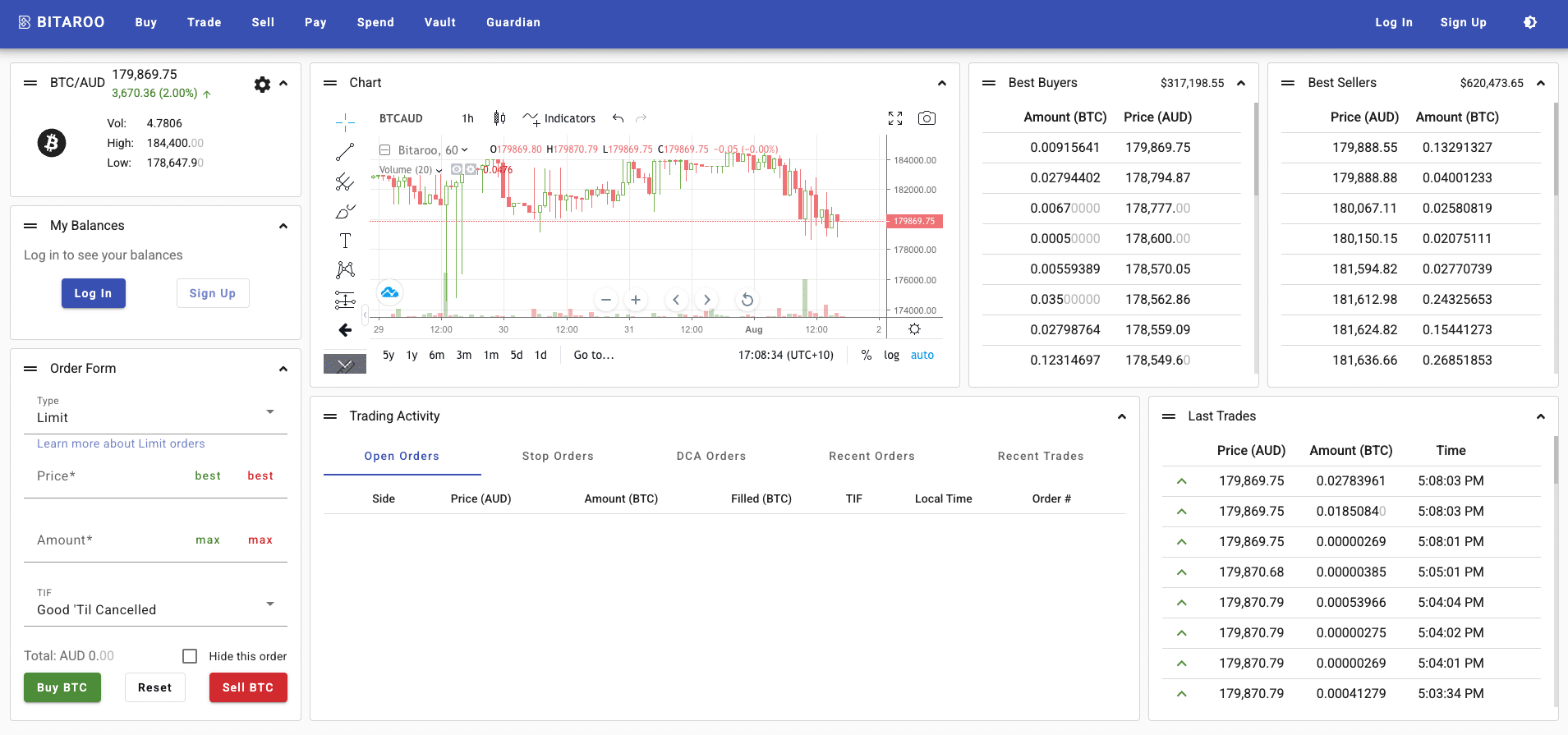Collapse the Last Trades panel

1541,416
